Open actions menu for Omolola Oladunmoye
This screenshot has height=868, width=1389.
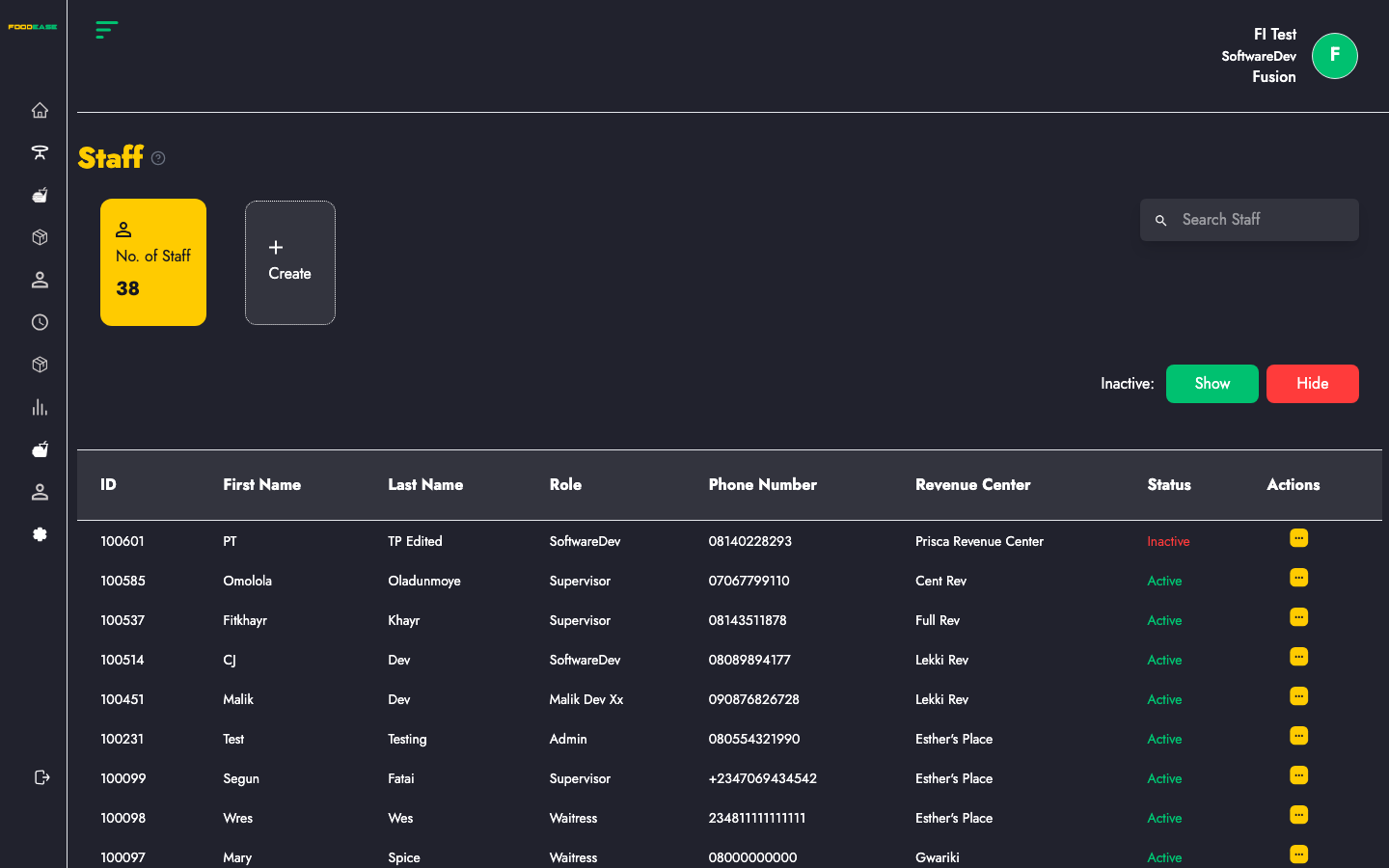click(x=1299, y=578)
